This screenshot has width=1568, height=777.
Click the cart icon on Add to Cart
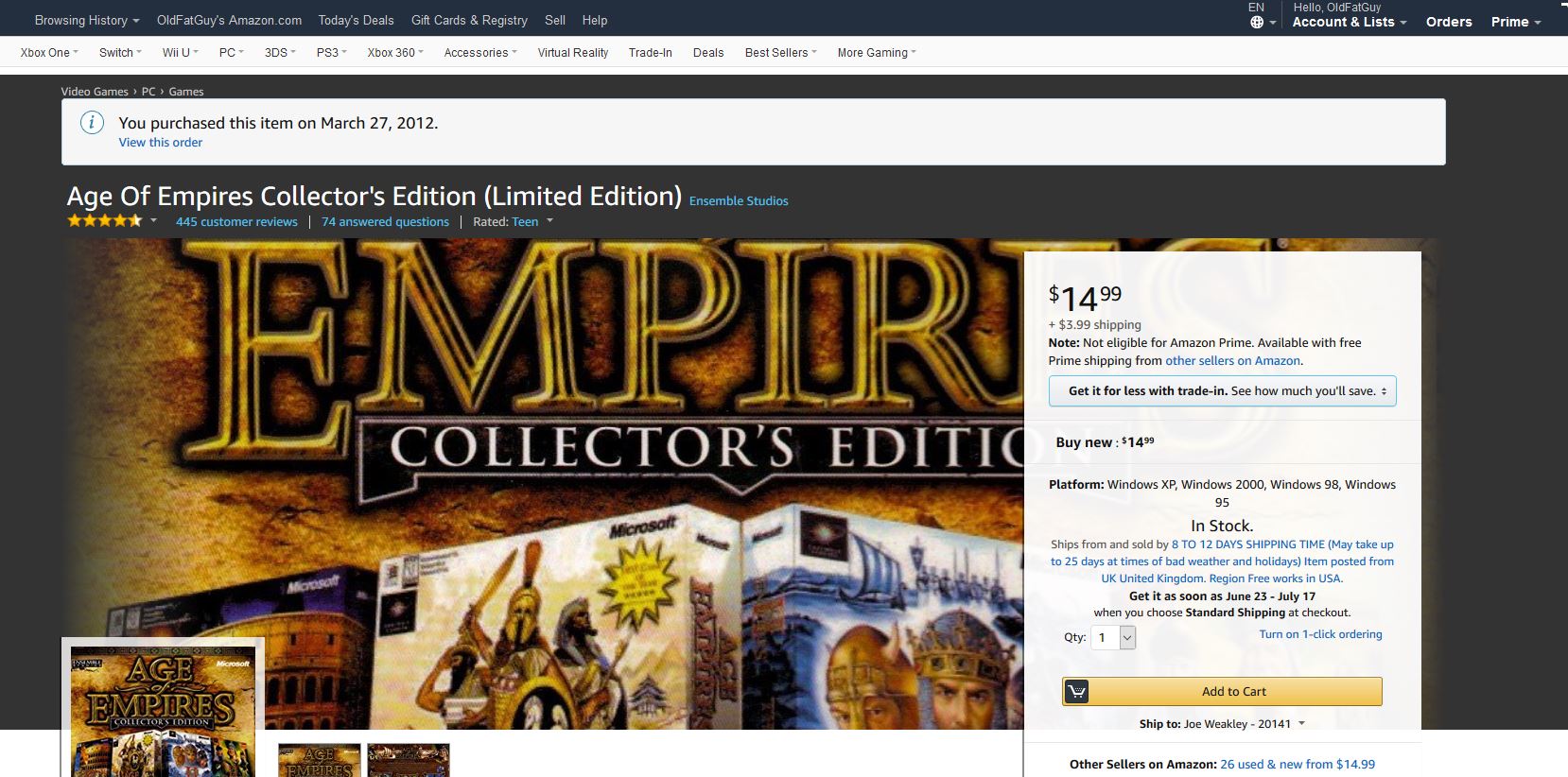[x=1076, y=691]
